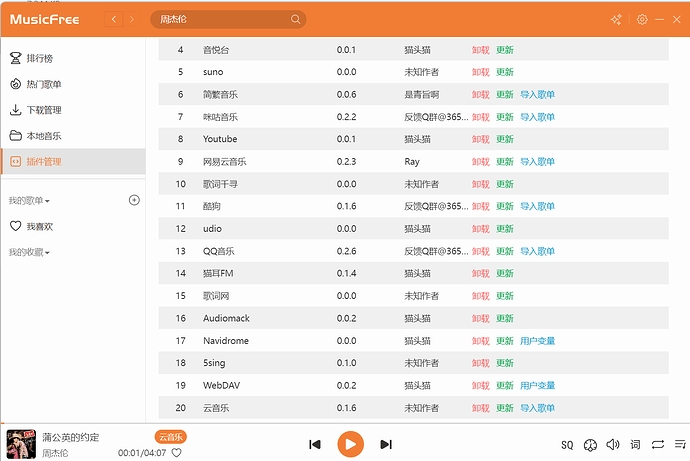
Task: Import playlist for 网易云音乐
Action: pos(537,161)
